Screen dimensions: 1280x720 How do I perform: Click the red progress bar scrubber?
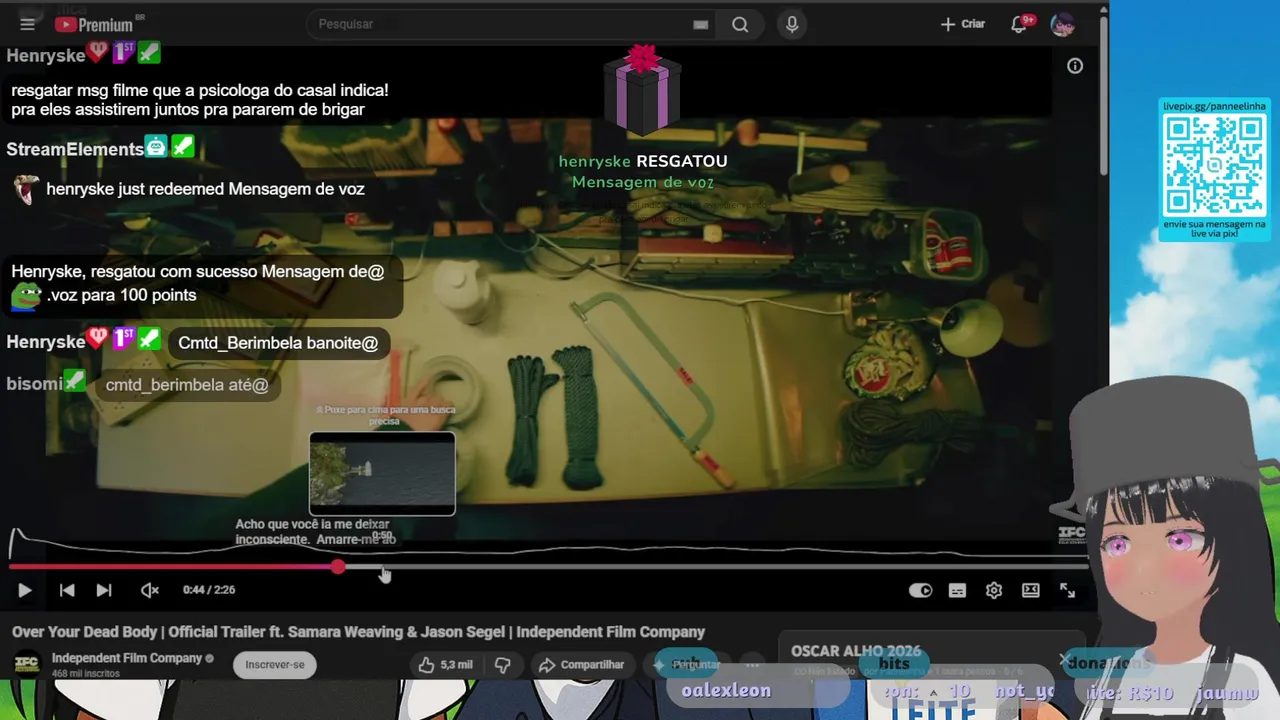pyautogui.click(x=338, y=567)
